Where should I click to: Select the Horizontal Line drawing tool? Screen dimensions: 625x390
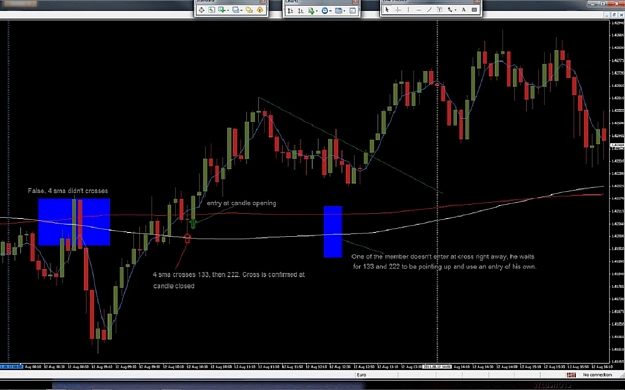[419, 10]
